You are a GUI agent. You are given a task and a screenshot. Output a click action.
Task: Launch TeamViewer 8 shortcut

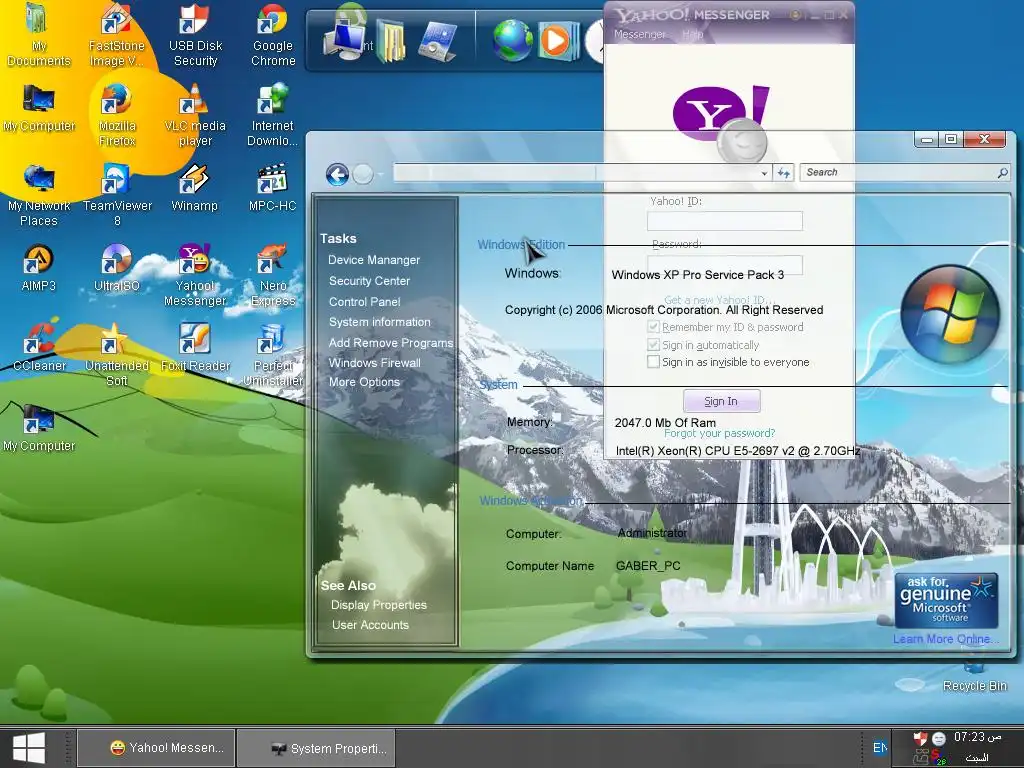click(117, 195)
